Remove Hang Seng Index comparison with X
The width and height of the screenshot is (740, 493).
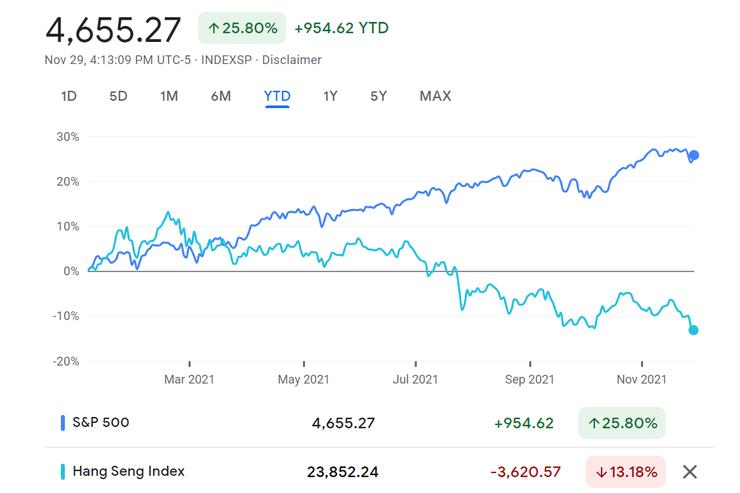(x=689, y=472)
